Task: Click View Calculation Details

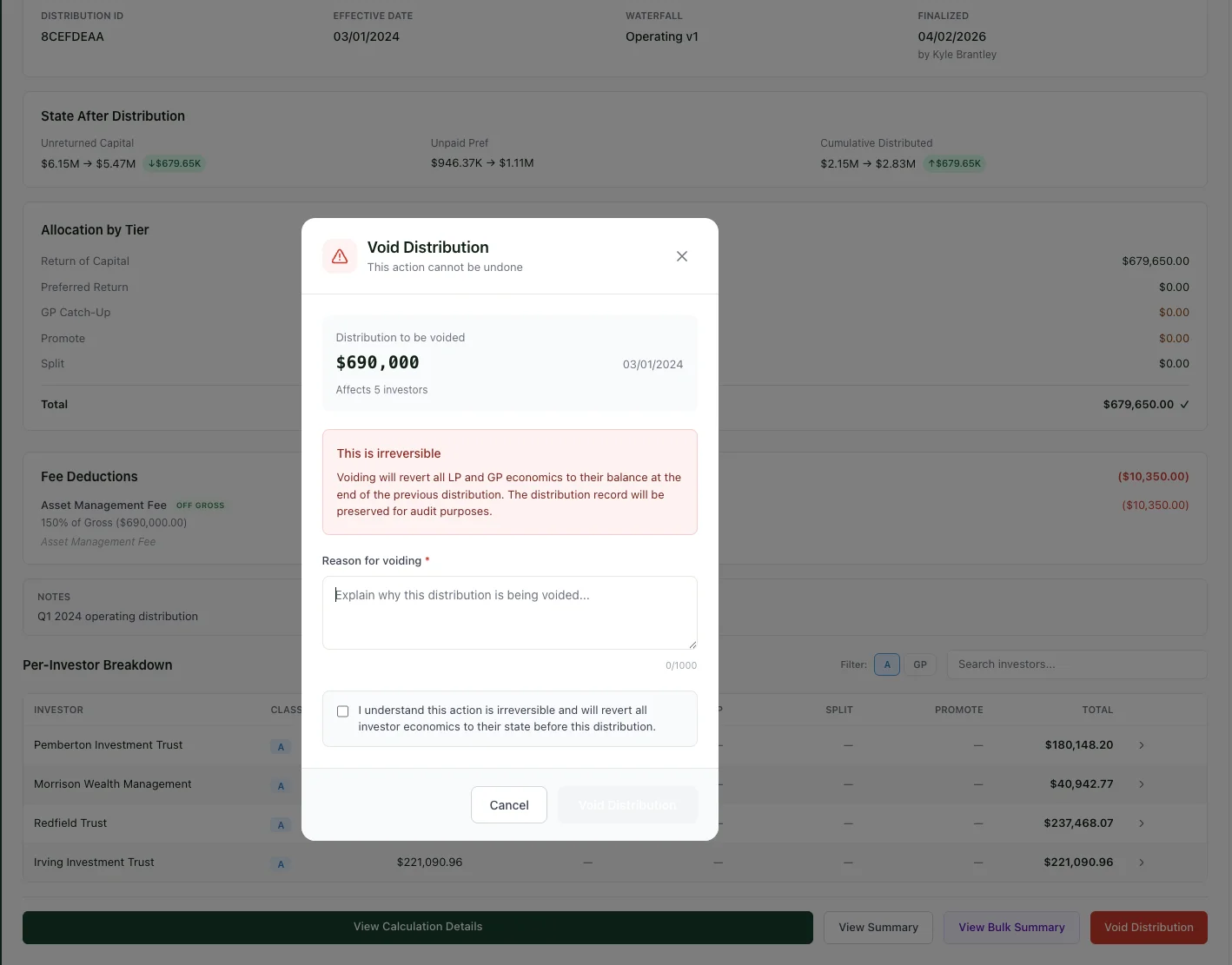Action: coord(418,926)
